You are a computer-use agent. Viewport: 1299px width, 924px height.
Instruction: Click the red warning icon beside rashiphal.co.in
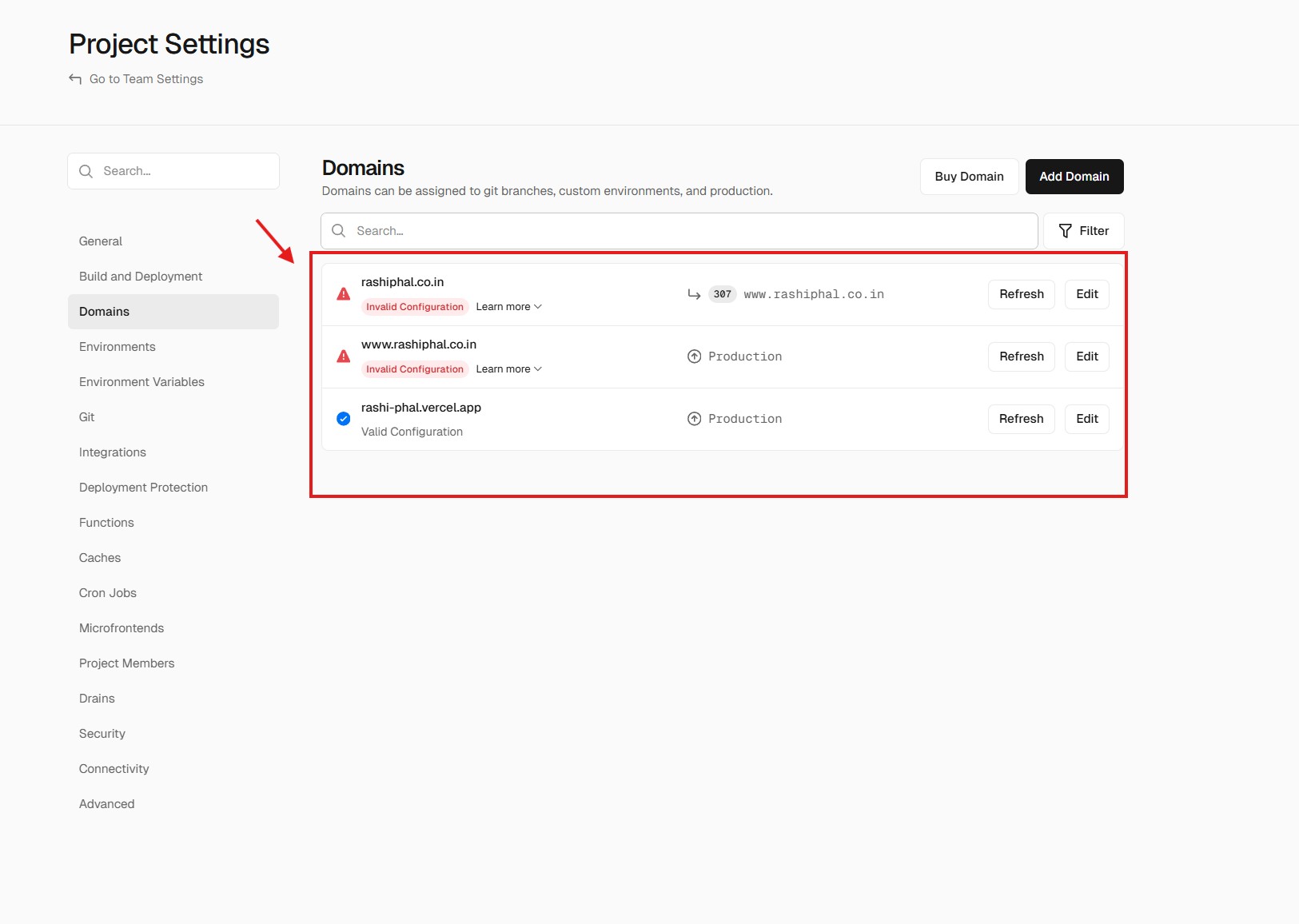(x=344, y=294)
